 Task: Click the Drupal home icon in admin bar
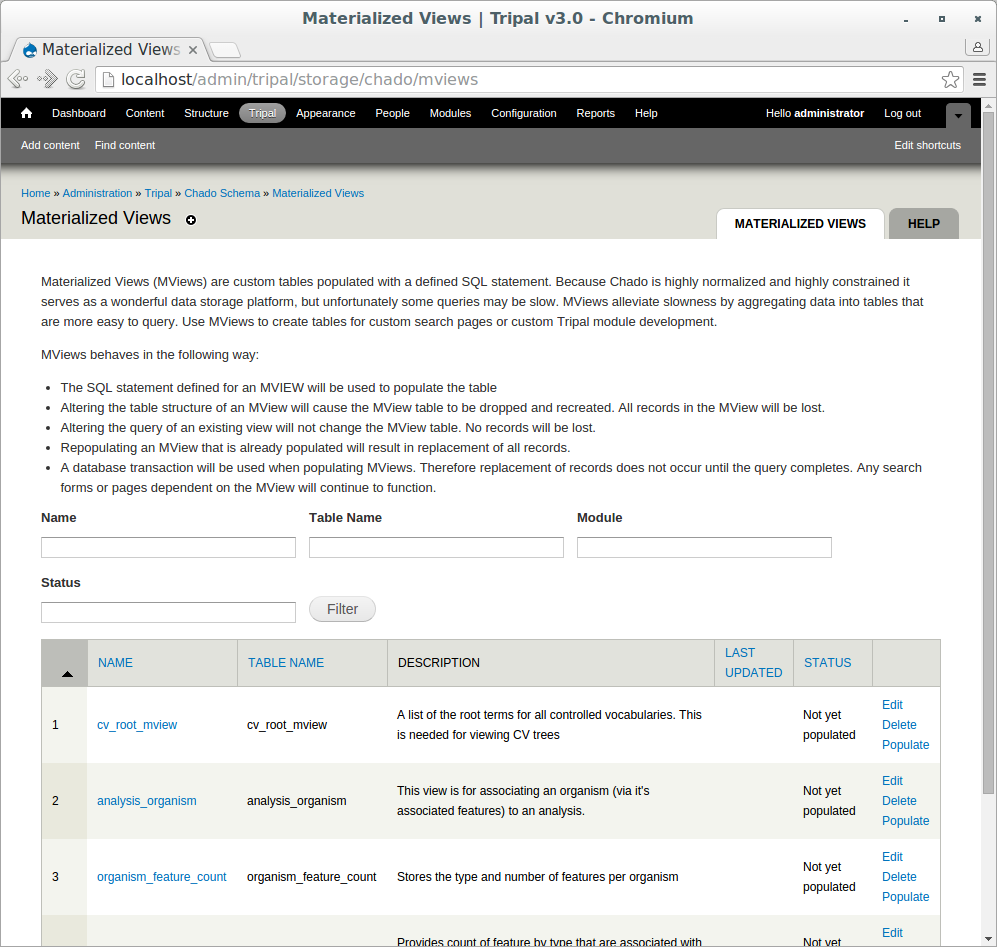pos(27,113)
